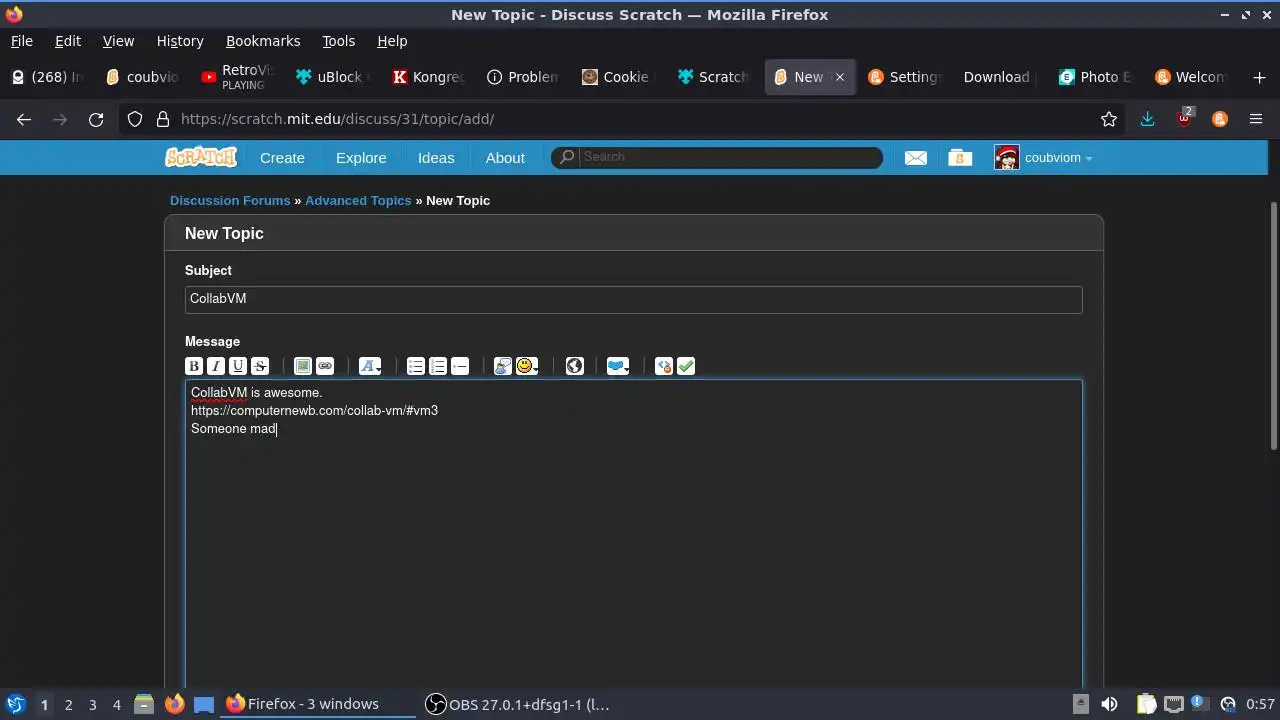Open the uBlock Origin extension icon
Screen dimensions: 1280x720
tap(1184, 118)
